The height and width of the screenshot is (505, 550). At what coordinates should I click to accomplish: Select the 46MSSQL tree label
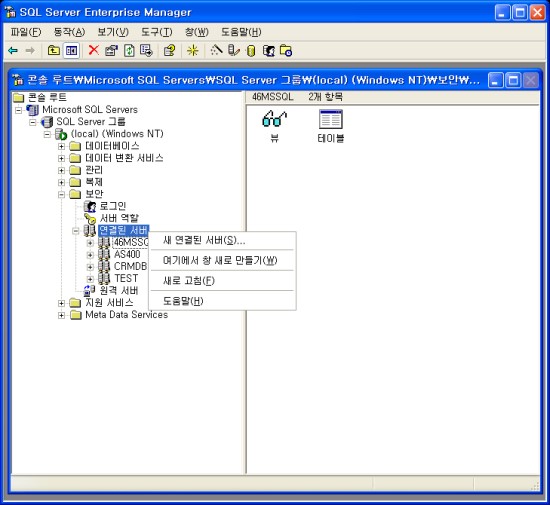[130, 242]
